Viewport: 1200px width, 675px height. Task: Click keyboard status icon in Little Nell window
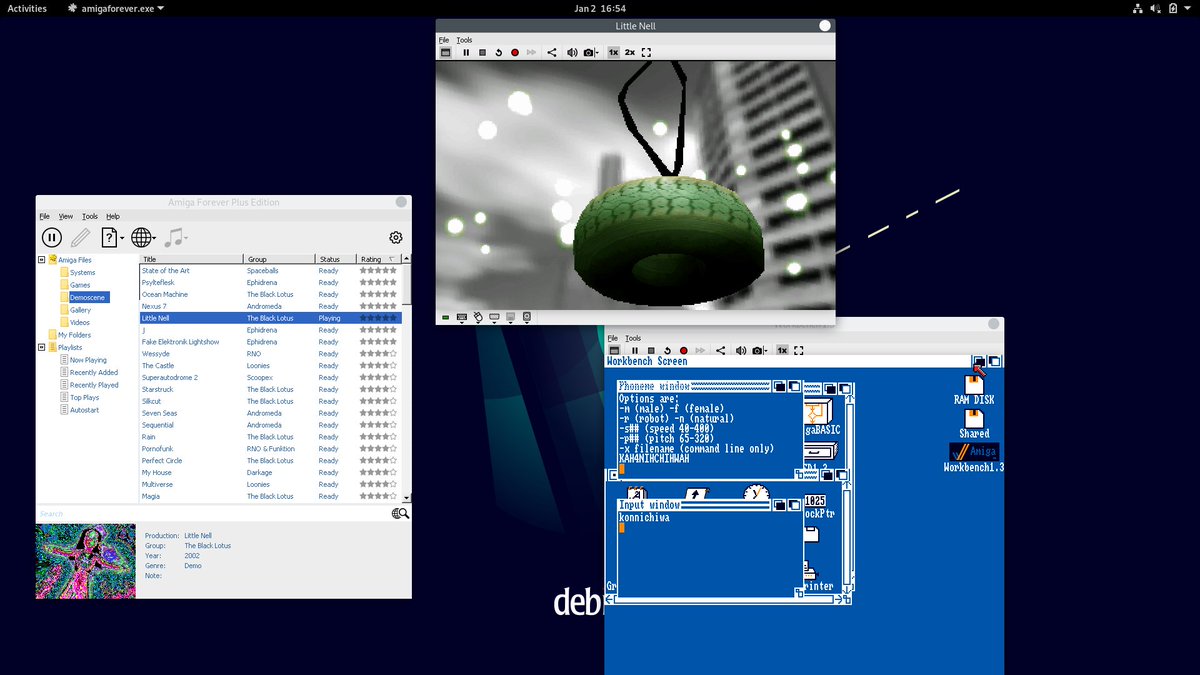(x=462, y=317)
